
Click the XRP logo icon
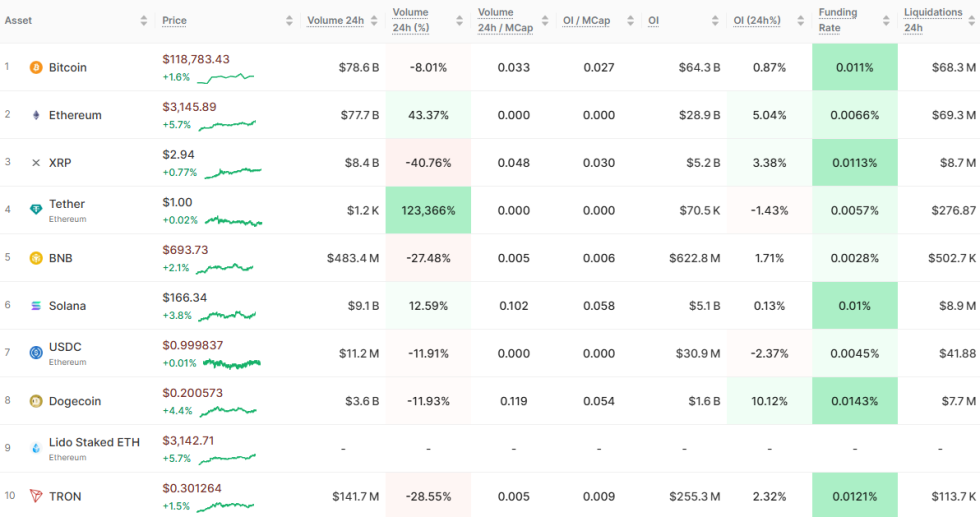[36, 163]
